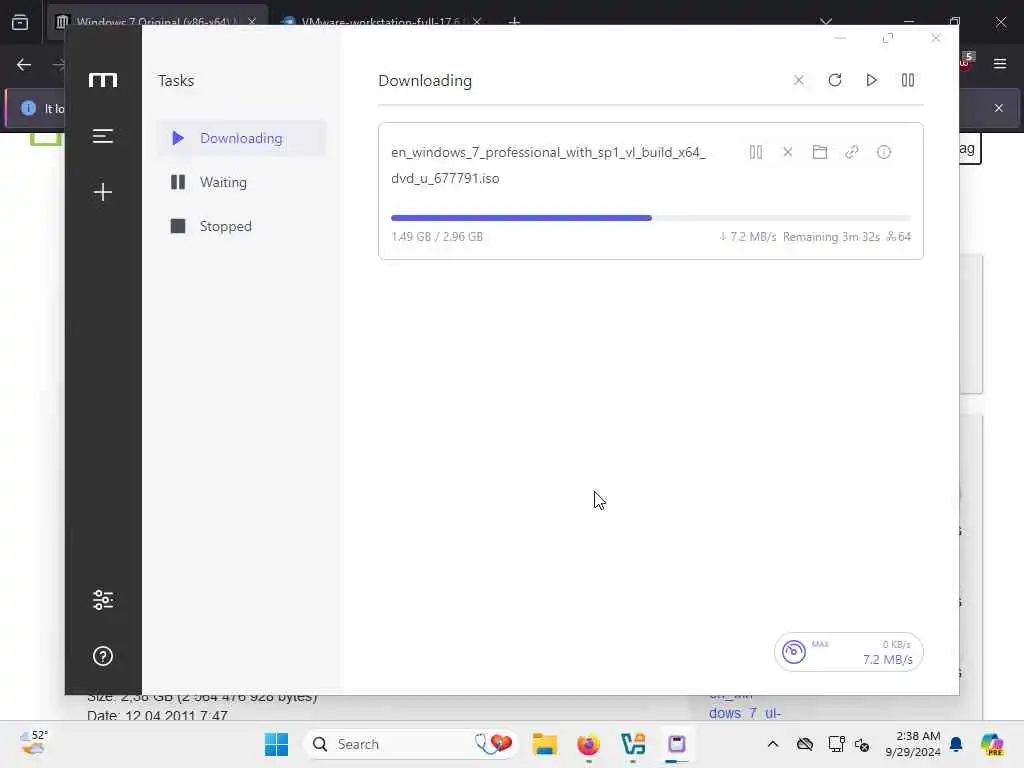
Task: Delete selected tasks with header X icon
Action: coord(799,80)
